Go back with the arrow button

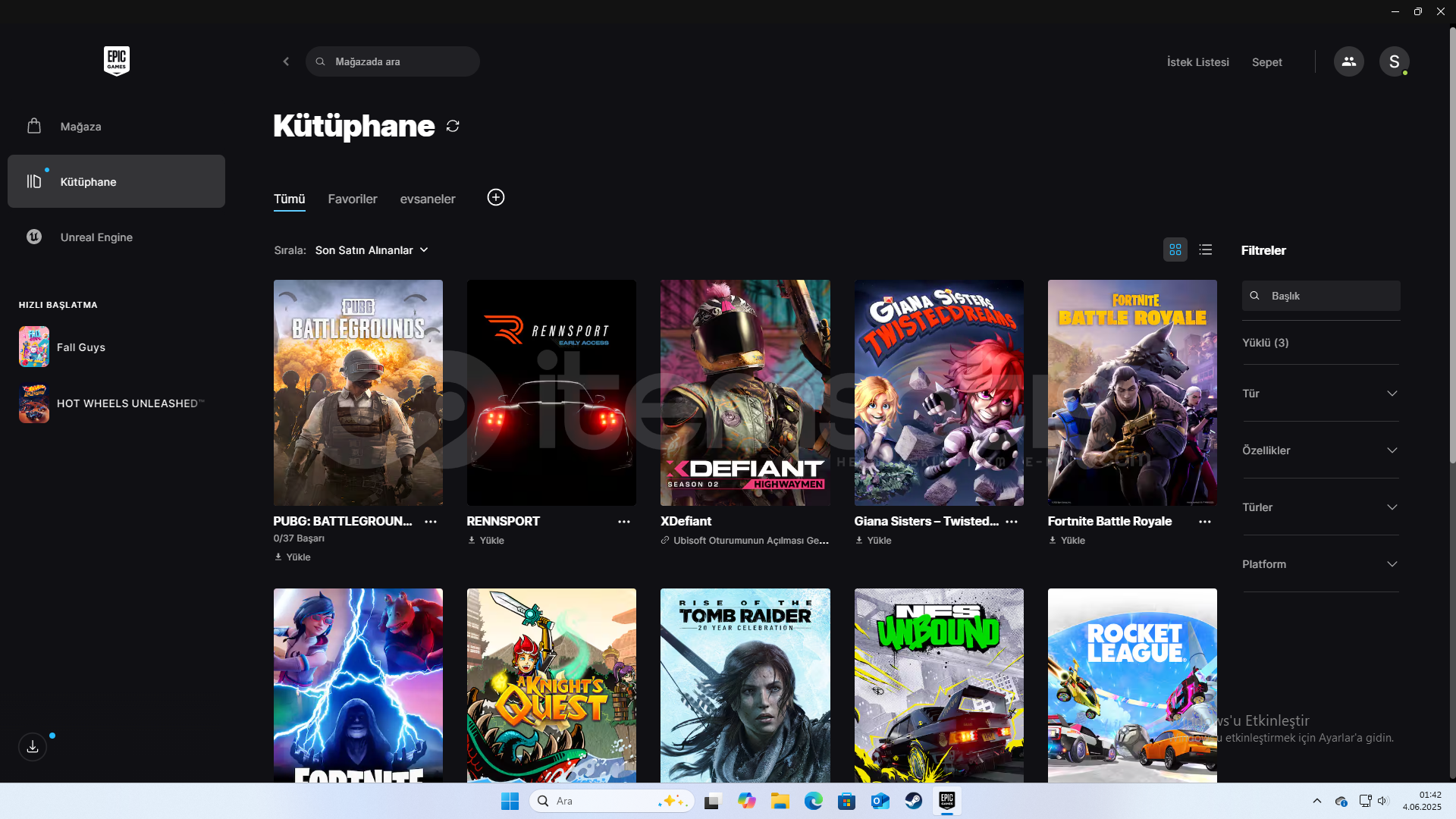click(286, 61)
